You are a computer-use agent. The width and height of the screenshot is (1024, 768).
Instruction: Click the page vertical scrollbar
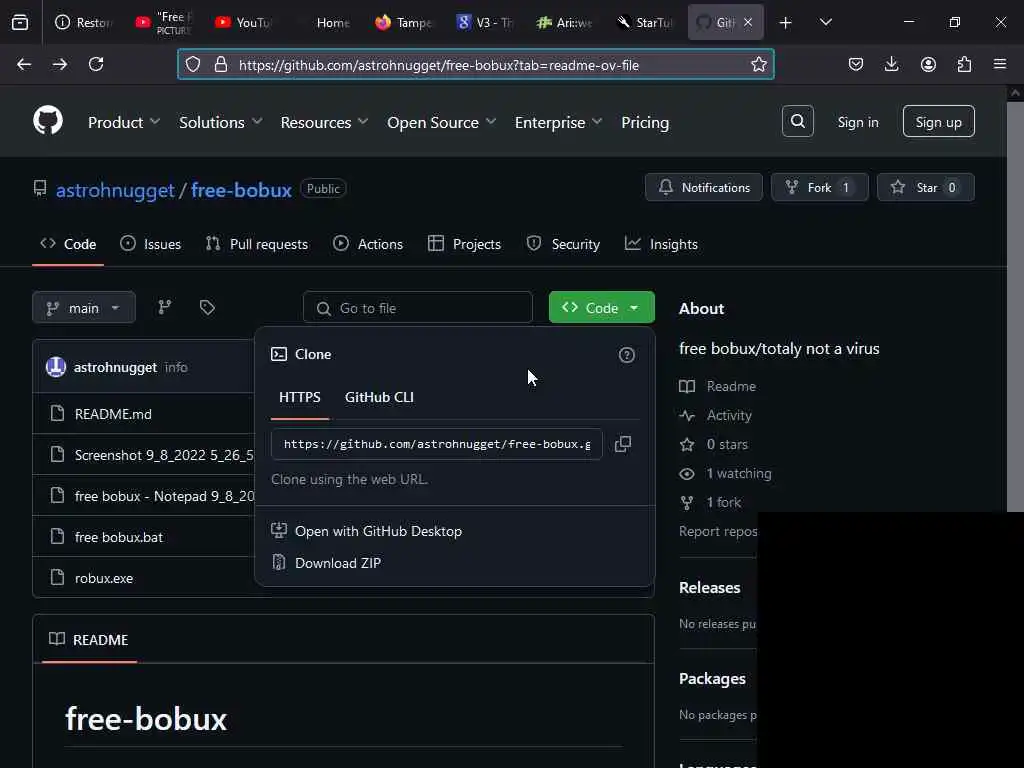pos(1014,307)
